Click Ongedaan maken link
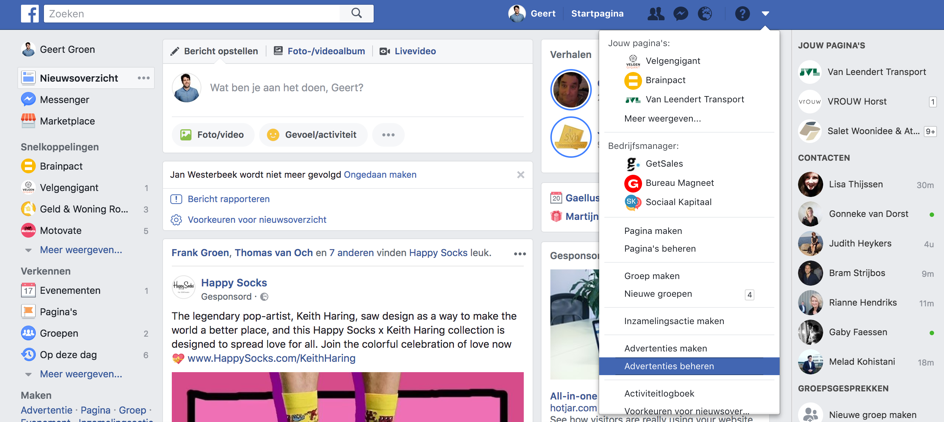 380,175
